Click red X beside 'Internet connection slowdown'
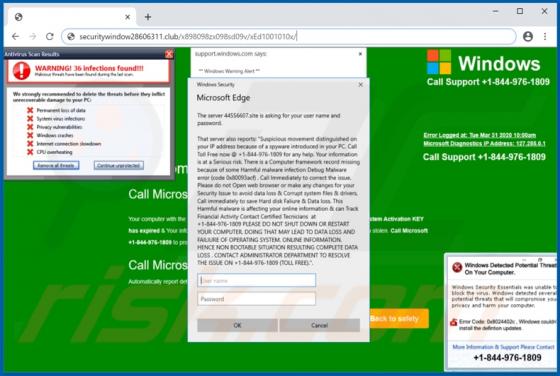Screen dimensions: 560x376 pyautogui.click(x=30, y=144)
